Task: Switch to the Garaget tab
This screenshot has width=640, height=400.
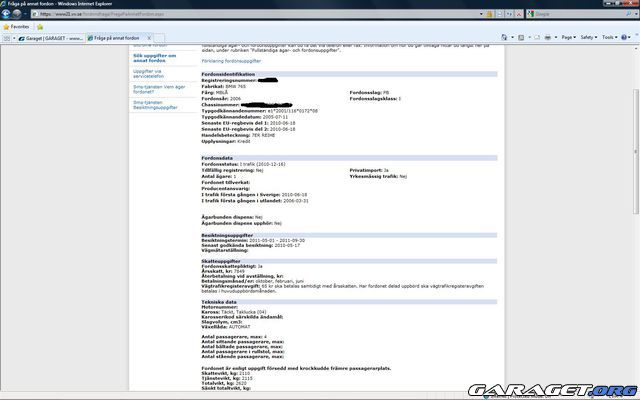Action: pos(54,38)
